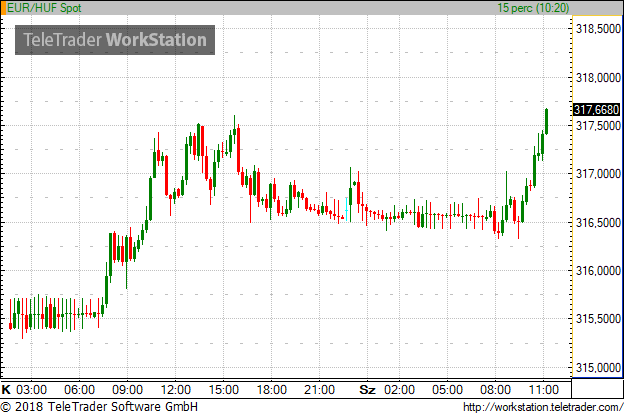Image resolution: width=624 pixels, height=416 pixels.
Task: Click the K day marker on time axis
Action: tap(6, 389)
